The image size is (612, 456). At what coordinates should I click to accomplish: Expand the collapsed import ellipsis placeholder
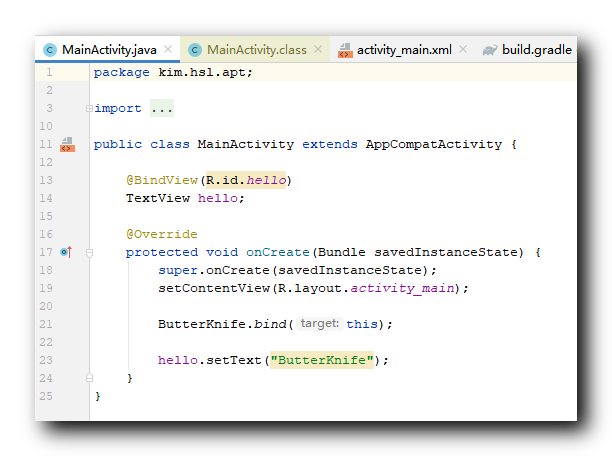tap(162, 108)
